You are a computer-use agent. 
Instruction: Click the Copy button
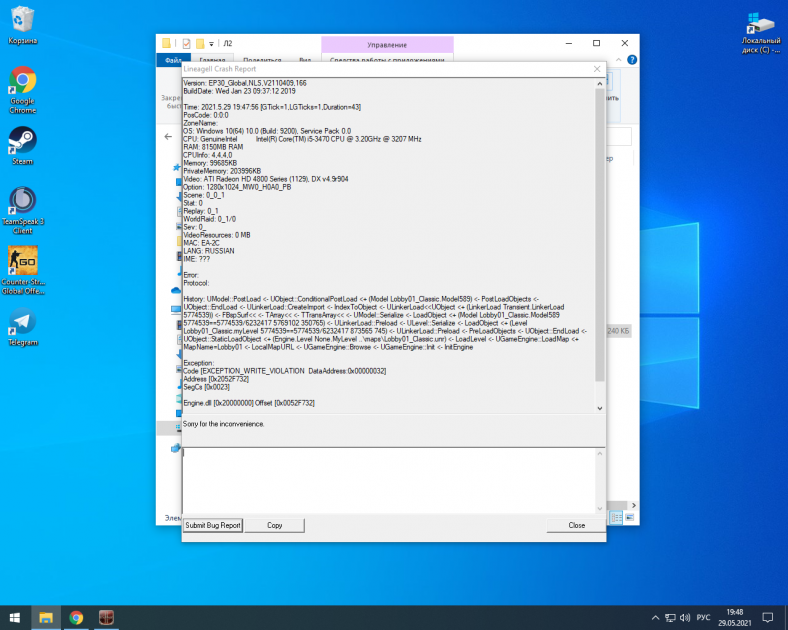[x=274, y=525]
